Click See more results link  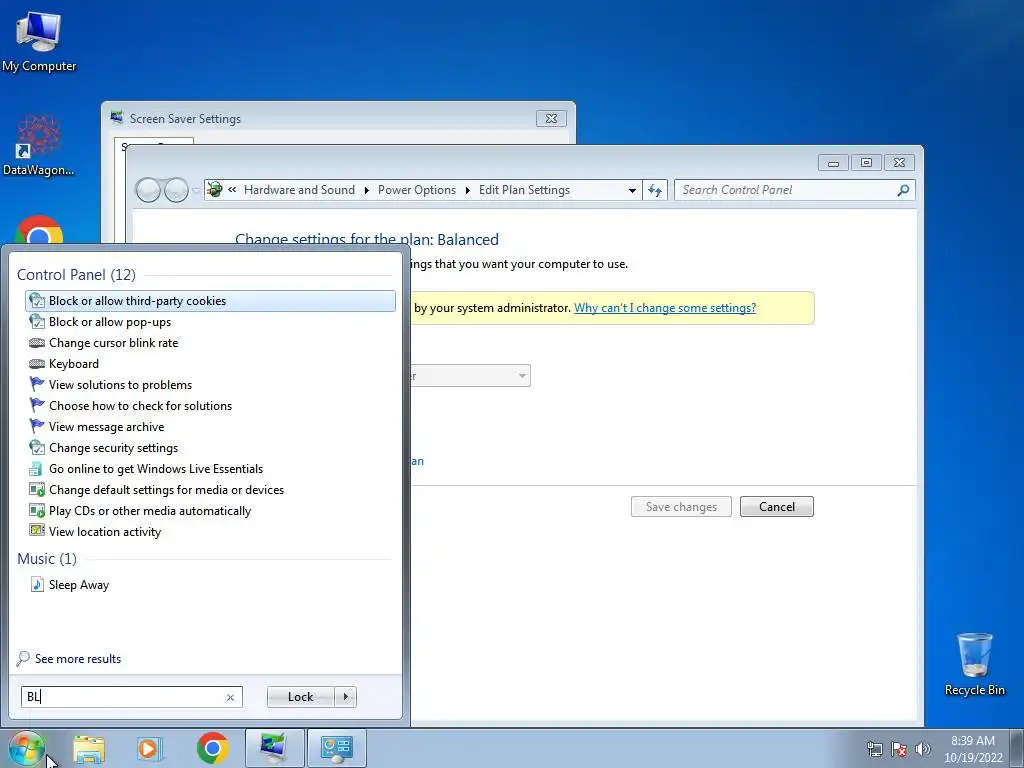[x=78, y=659]
